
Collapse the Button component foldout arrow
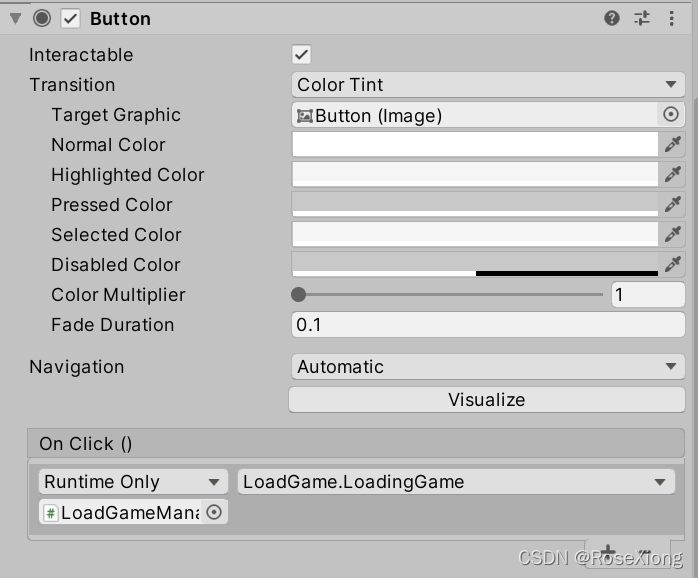[x=16, y=19]
